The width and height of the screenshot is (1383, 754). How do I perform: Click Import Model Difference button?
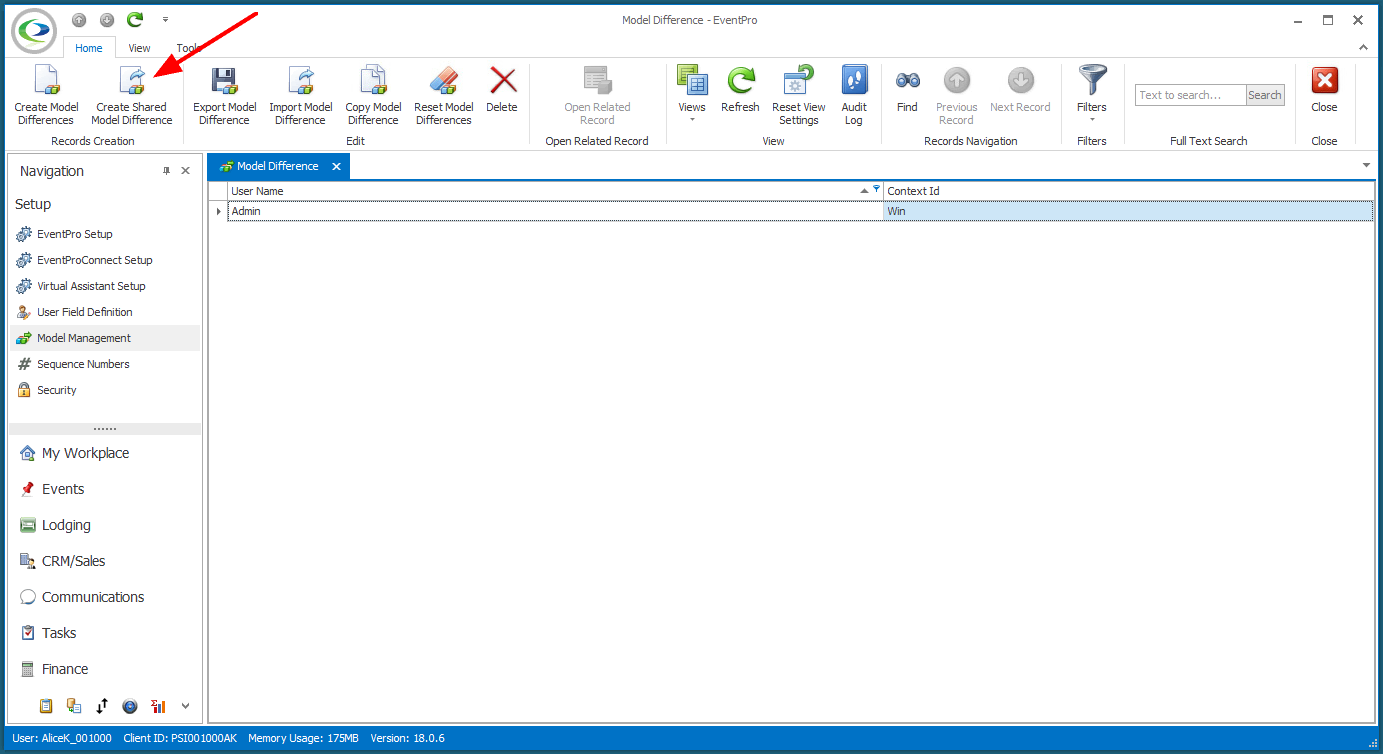point(300,96)
